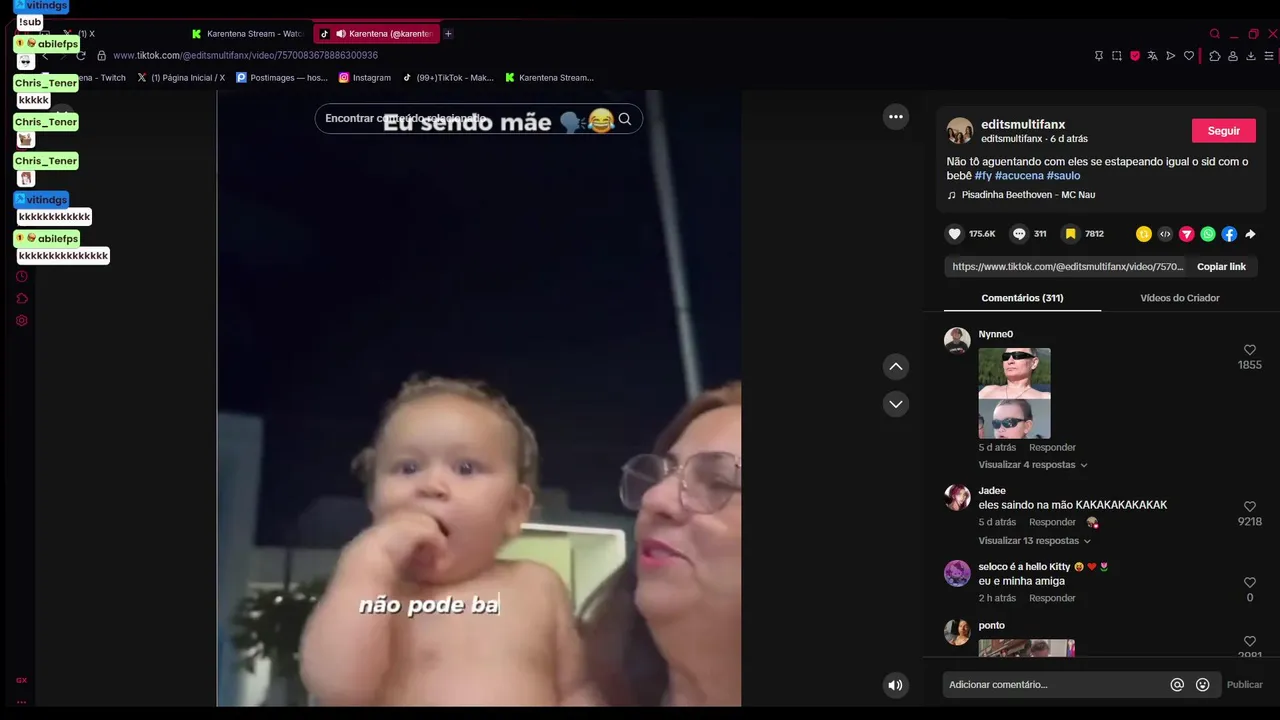
Task: Mute the video sound
Action: [x=895, y=685]
